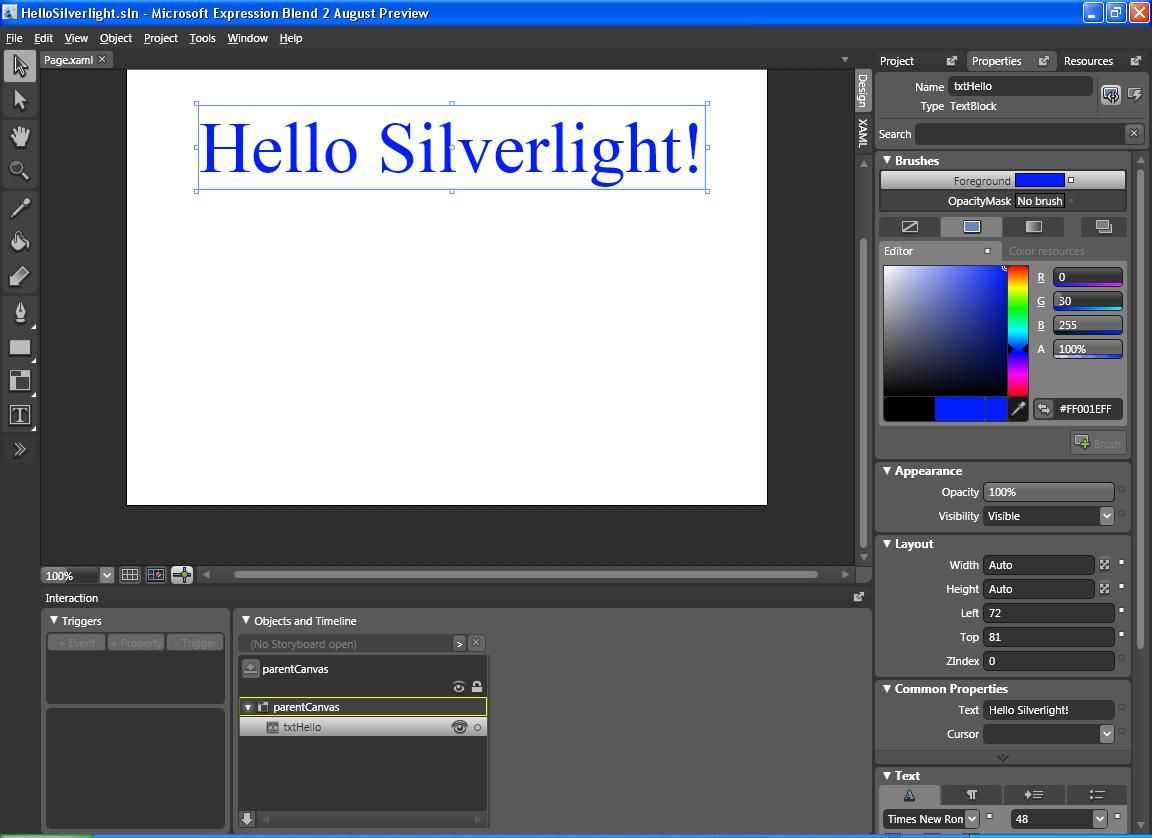Open the Tools menu
Viewport: 1152px width, 838px height.
202,38
